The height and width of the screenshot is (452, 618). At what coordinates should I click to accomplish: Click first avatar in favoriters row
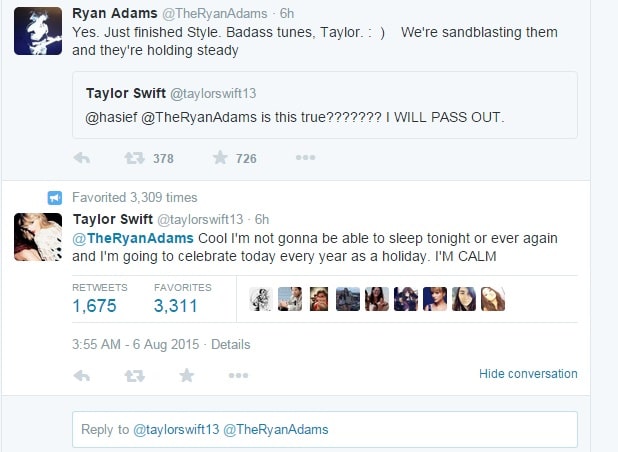tap(261, 299)
